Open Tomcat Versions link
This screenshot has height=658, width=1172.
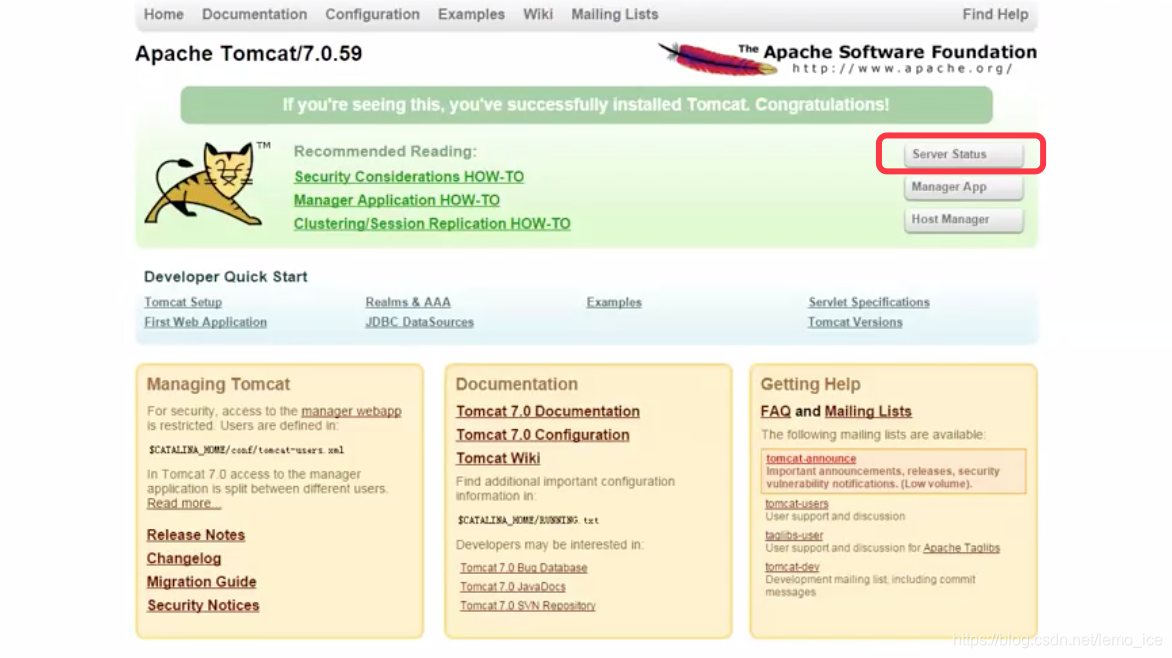coord(855,322)
